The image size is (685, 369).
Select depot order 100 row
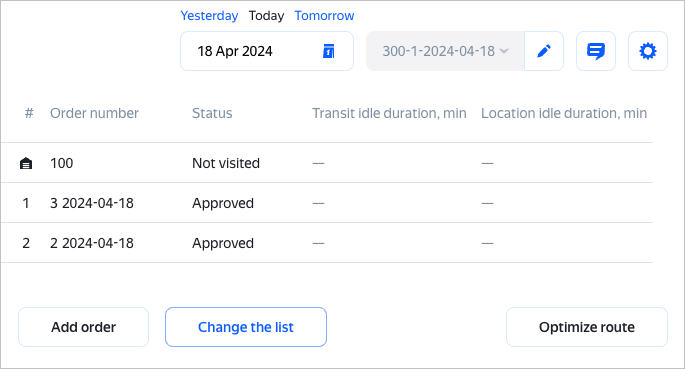[327, 163]
